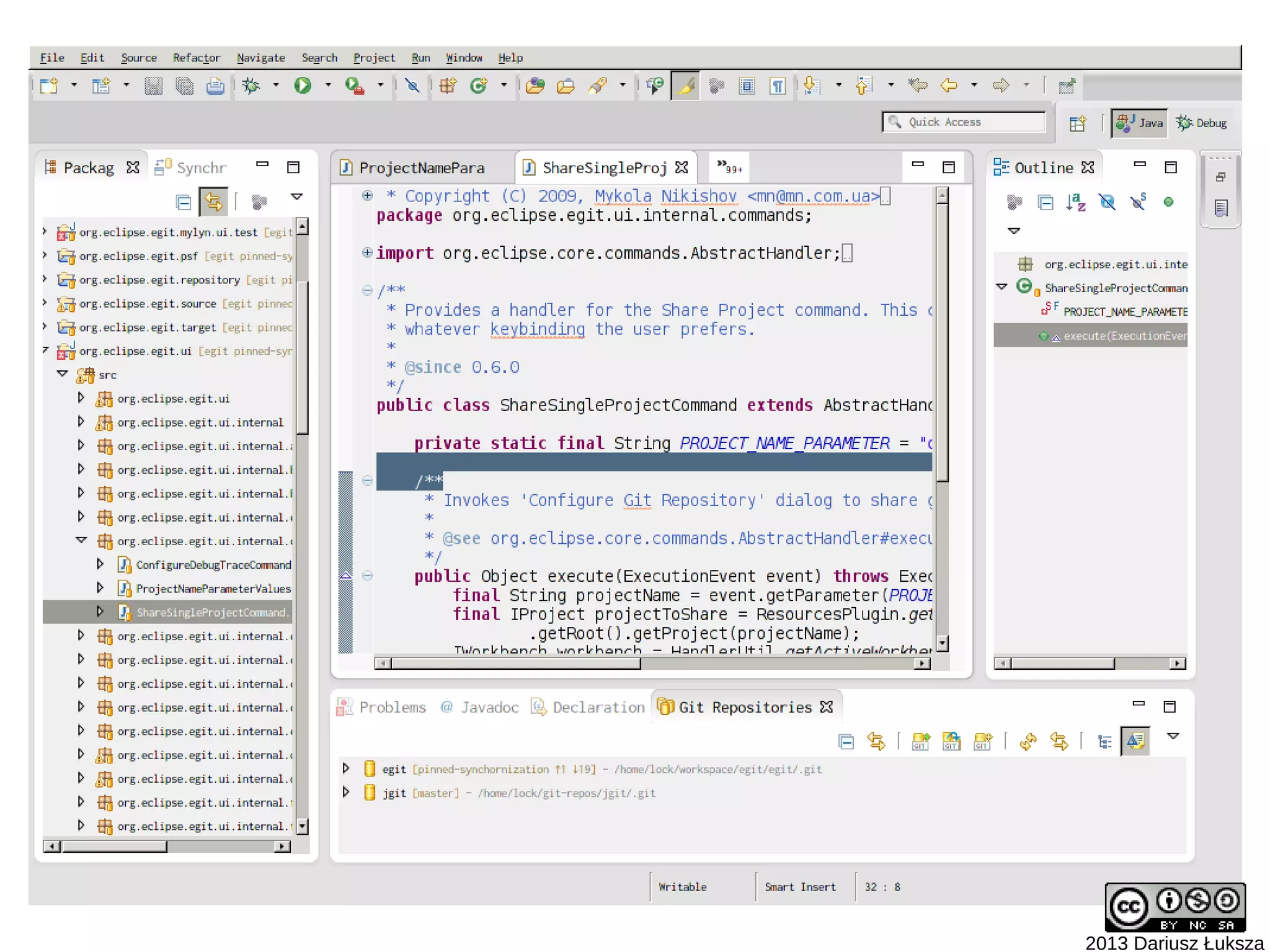The image size is (1270, 952).
Task: Click the Debug bug icon in toolbar
Action: [251, 86]
